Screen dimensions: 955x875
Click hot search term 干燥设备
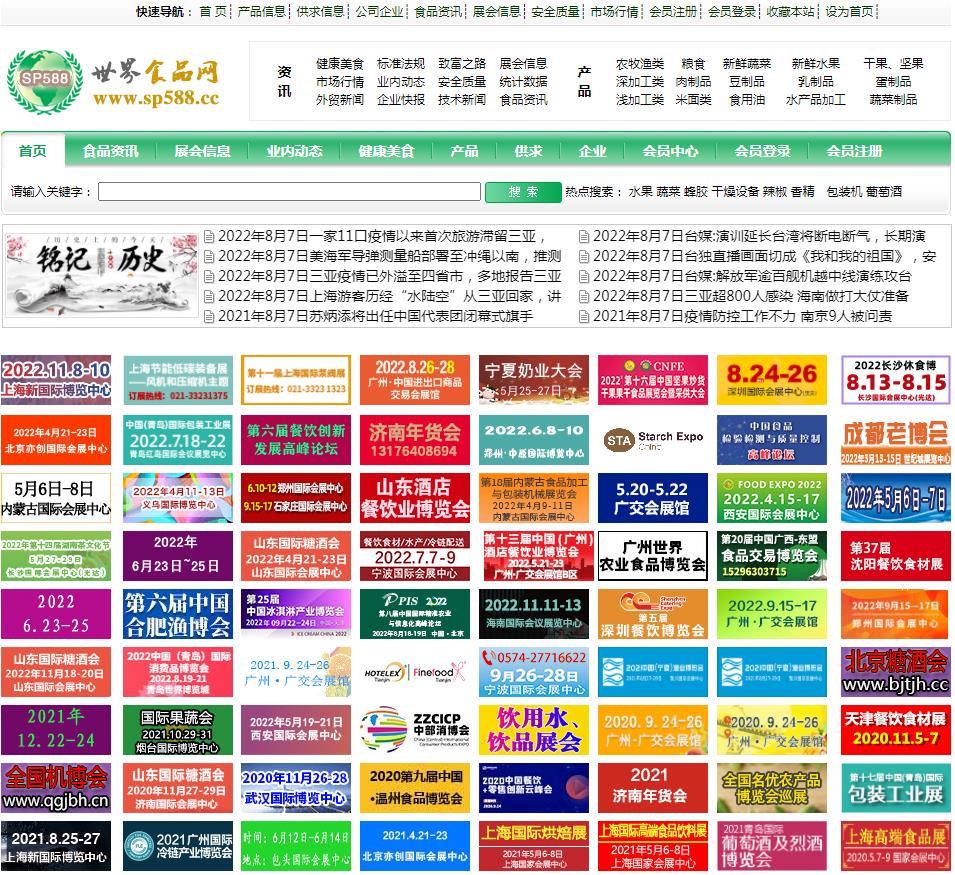(x=735, y=192)
